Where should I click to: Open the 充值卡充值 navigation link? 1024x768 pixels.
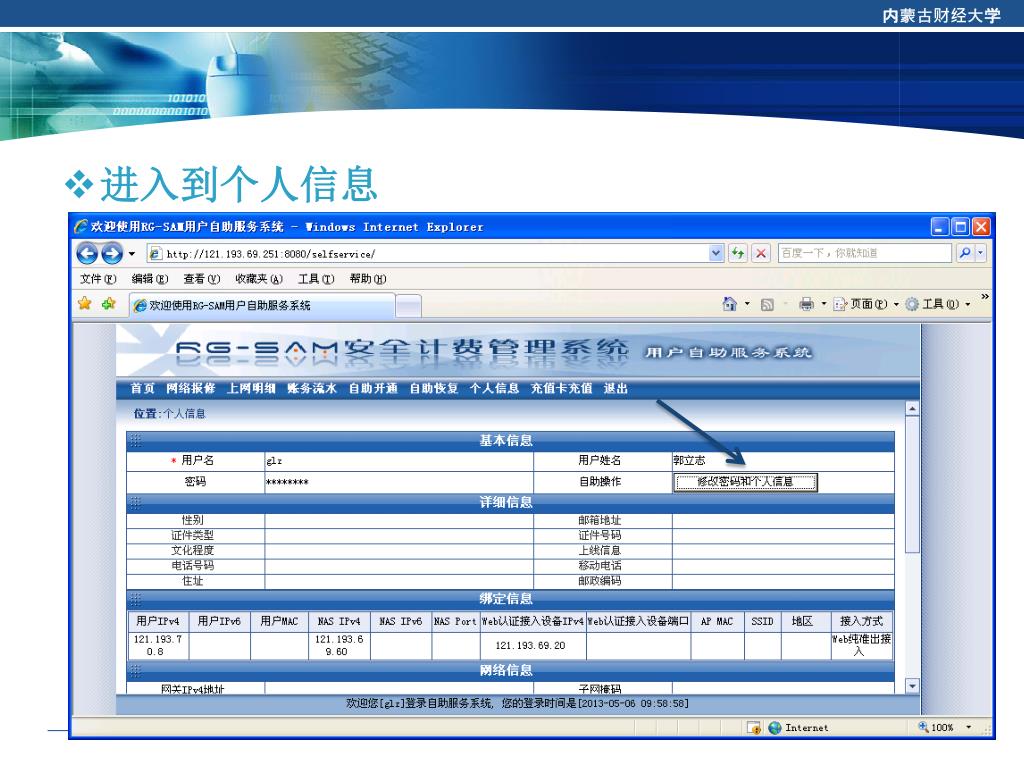tap(562, 389)
